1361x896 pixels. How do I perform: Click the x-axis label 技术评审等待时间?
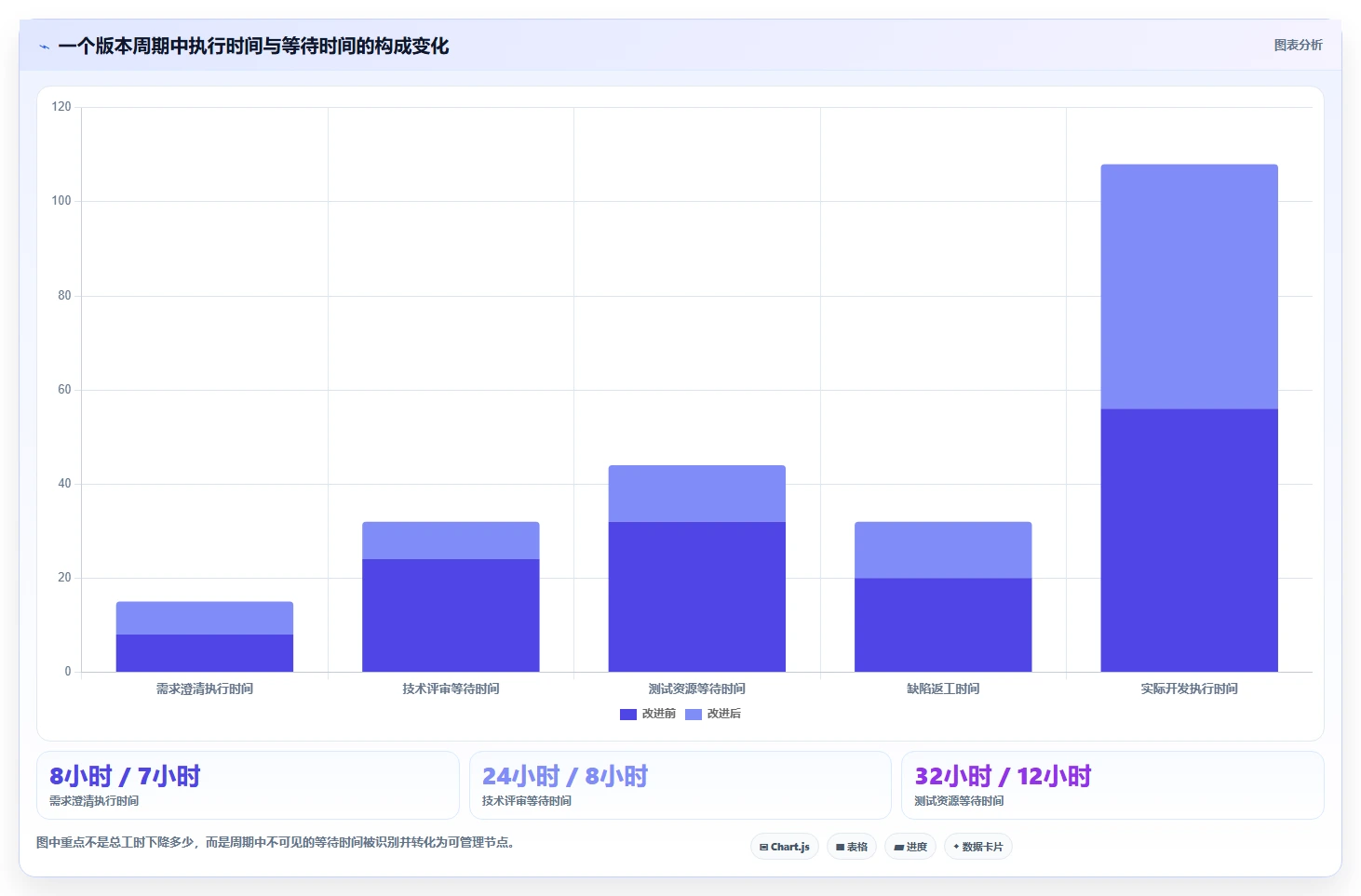pos(451,689)
